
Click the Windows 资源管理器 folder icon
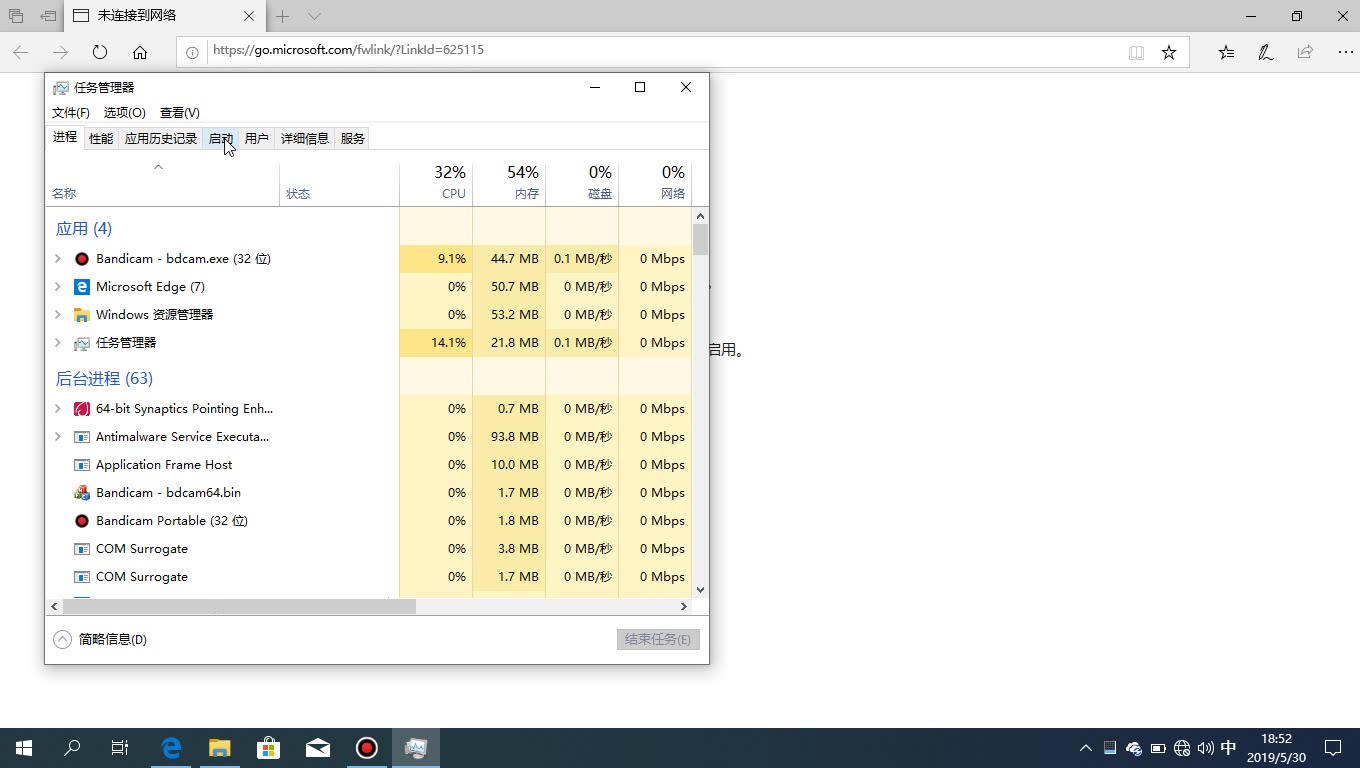click(x=82, y=315)
